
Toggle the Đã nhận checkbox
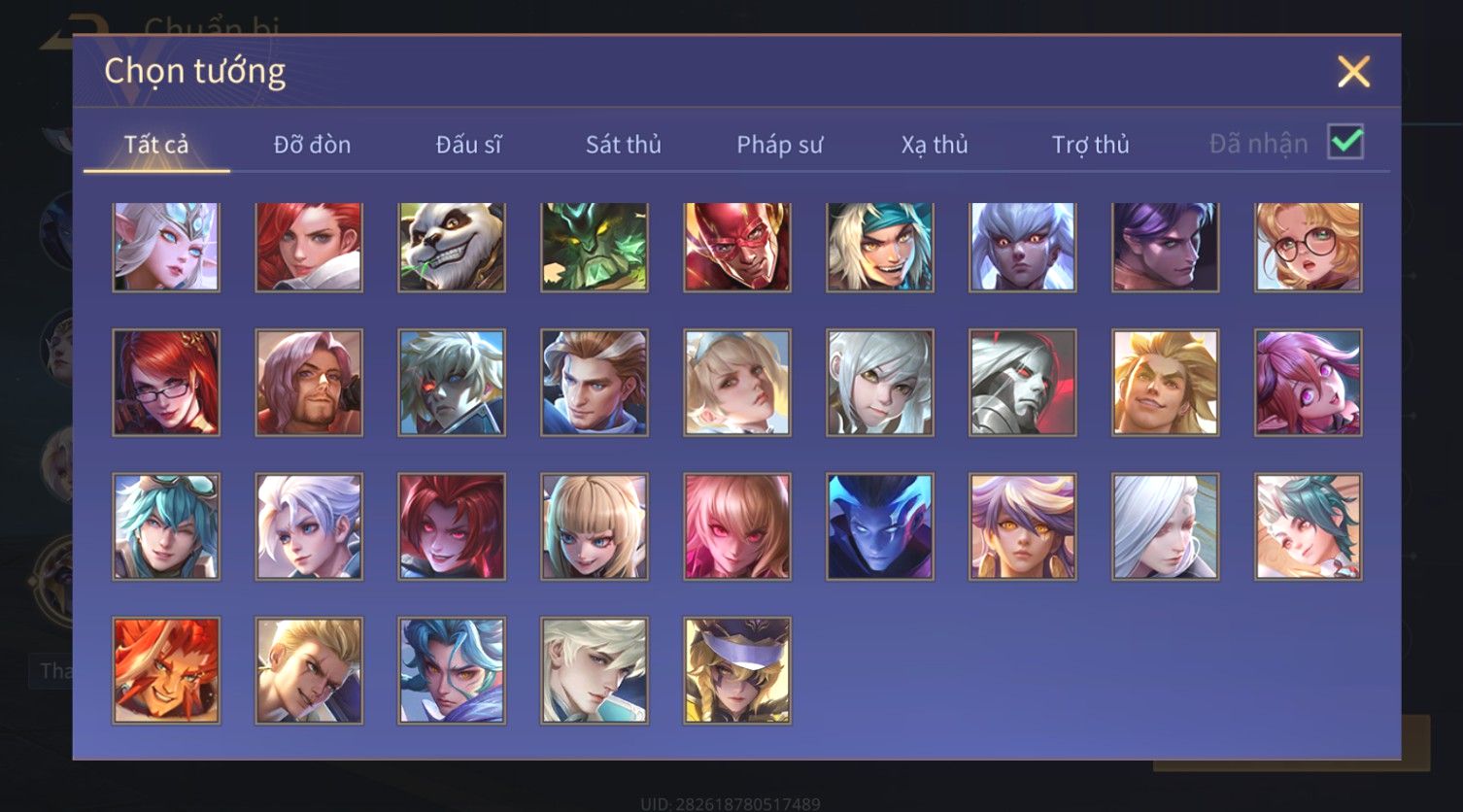(1345, 143)
